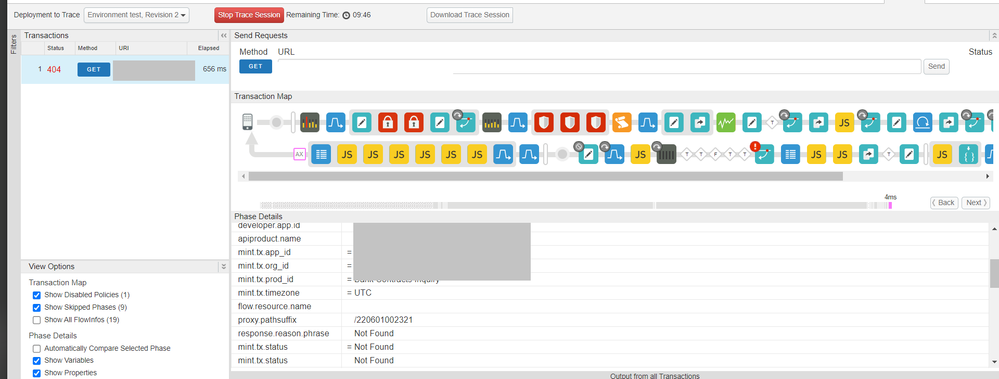Click the orange policy icon in the top flow

click(x=622, y=122)
